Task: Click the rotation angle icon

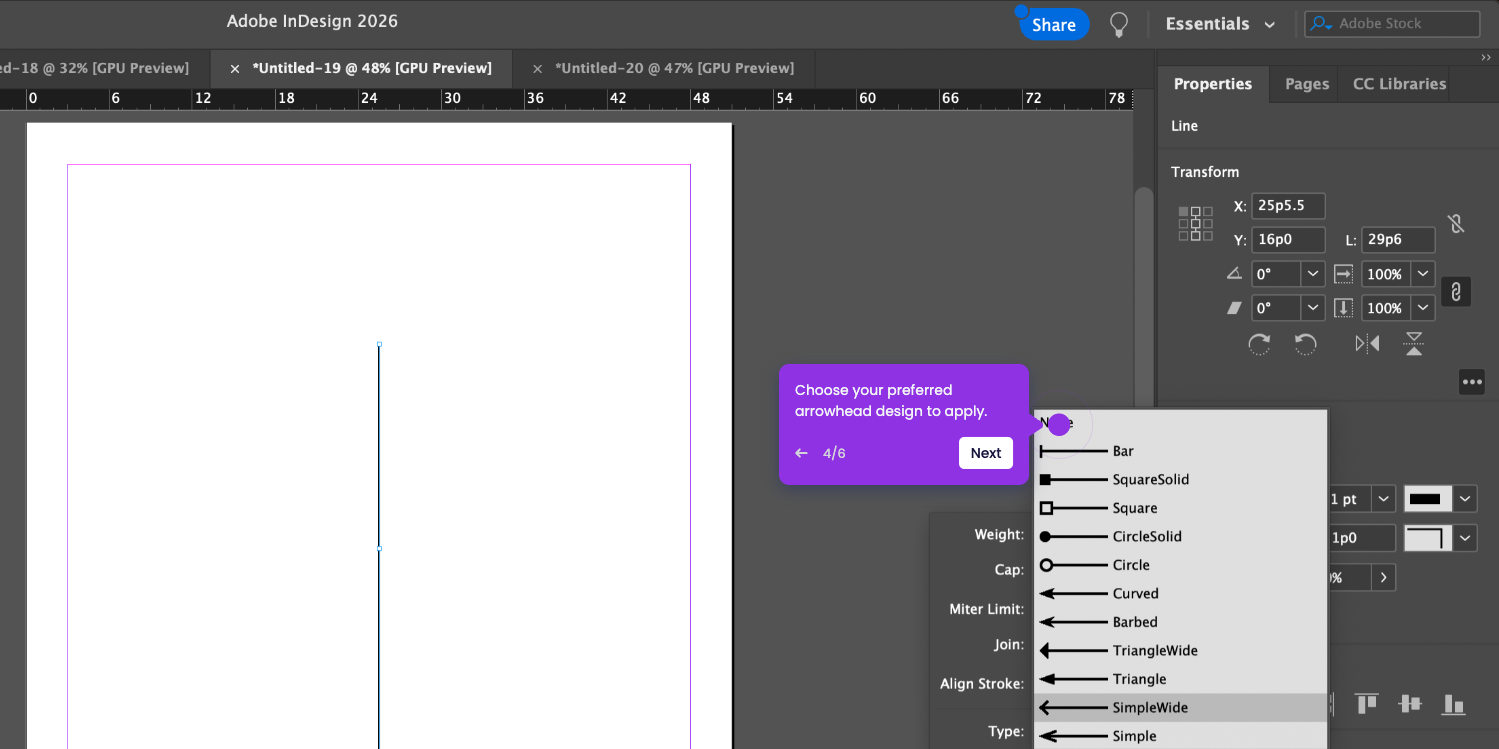Action: [x=1234, y=273]
